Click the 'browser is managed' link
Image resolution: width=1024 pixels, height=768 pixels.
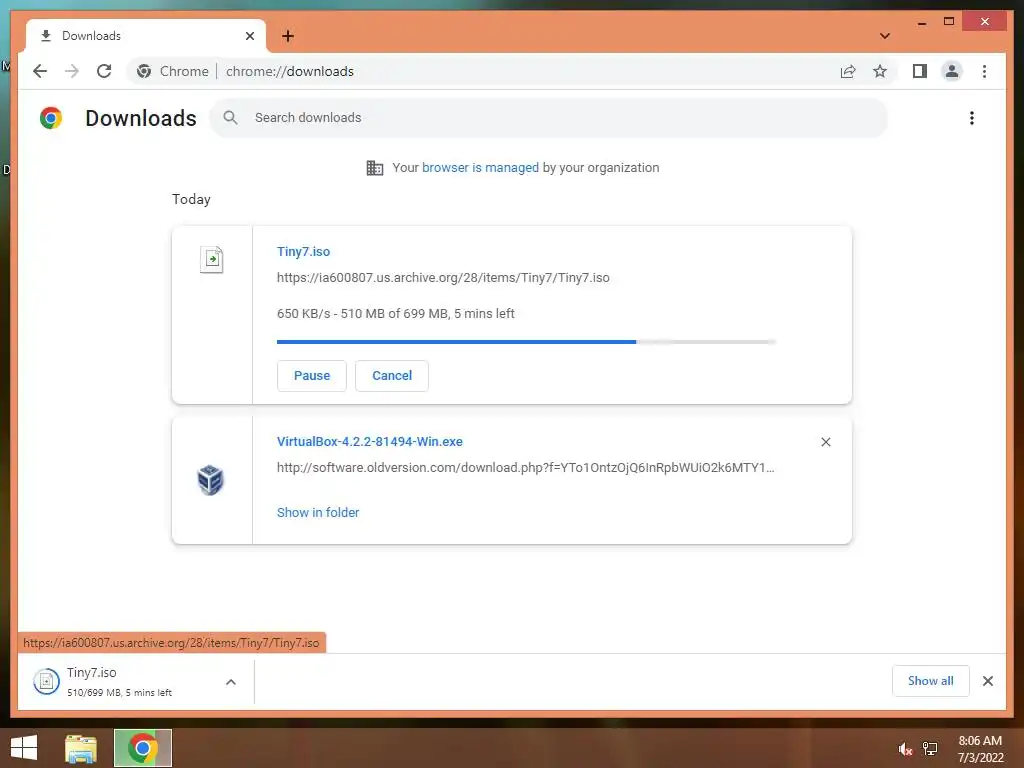(x=480, y=168)
